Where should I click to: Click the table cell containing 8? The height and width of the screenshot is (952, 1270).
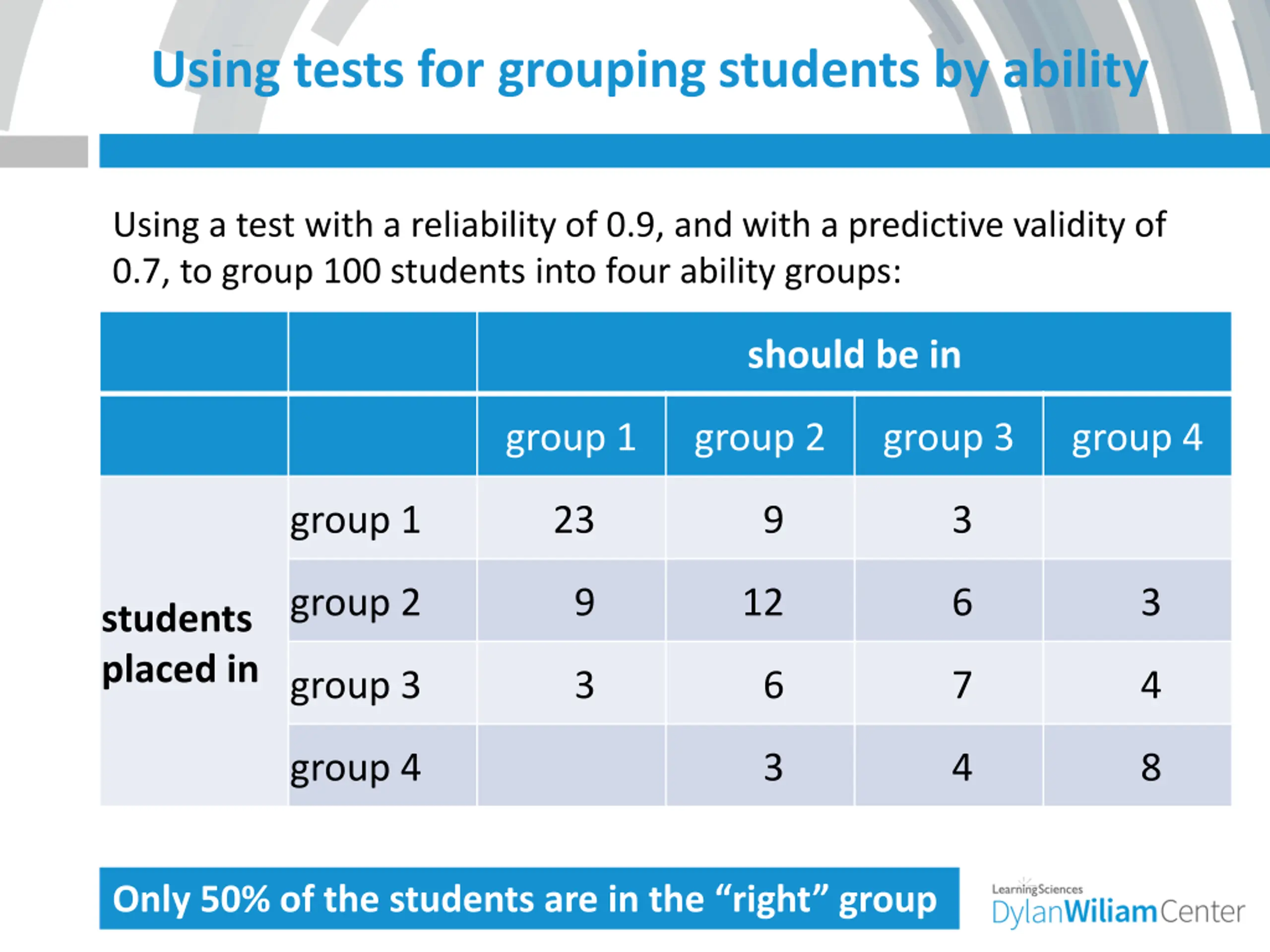coord(1150,768)
